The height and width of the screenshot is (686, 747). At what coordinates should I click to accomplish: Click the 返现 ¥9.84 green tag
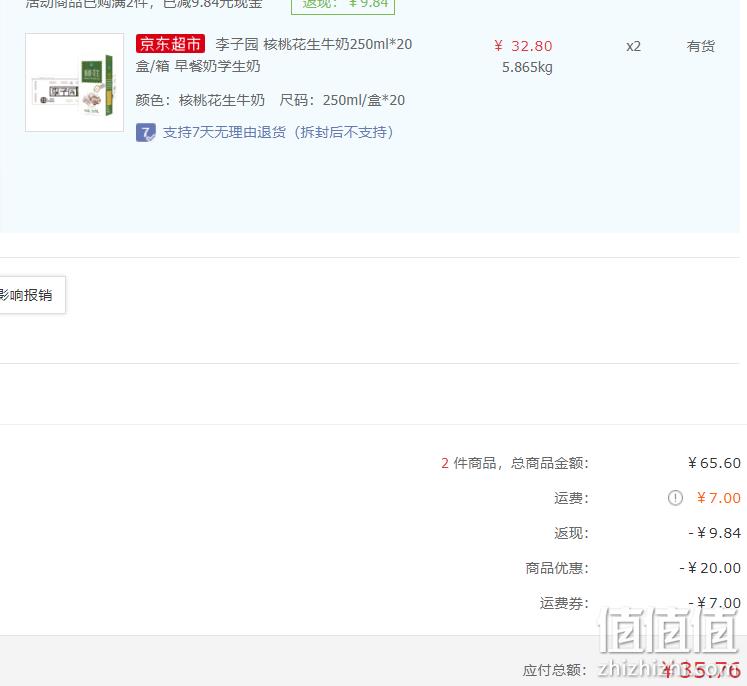[x=343, y=5]
